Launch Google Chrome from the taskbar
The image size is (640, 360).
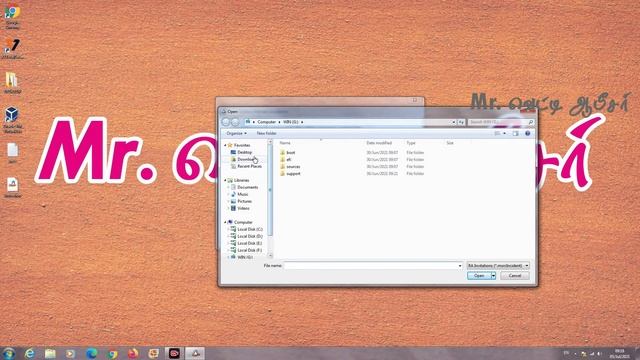point(112,353)
